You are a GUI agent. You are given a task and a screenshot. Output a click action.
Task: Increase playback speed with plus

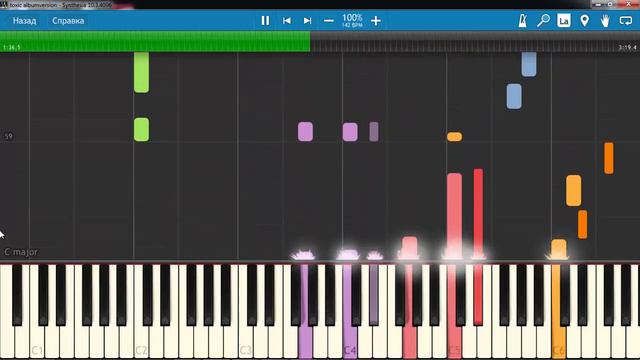pyautogui.click(x=376, y=21)
